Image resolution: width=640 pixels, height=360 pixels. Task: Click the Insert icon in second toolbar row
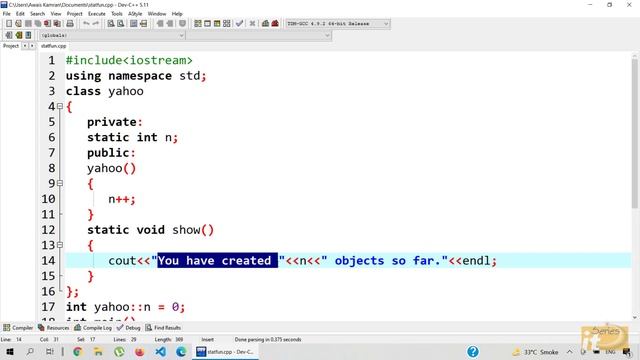click(x=9, y=35)
